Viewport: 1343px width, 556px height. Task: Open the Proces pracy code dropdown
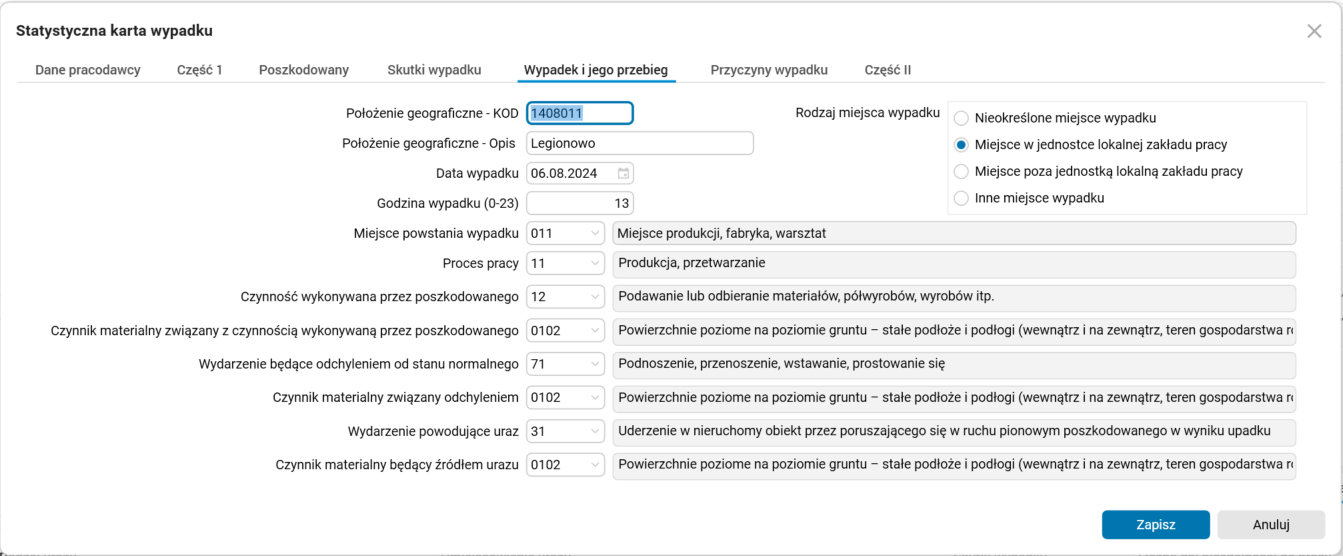pyautogui.click(x=595, y=264)
